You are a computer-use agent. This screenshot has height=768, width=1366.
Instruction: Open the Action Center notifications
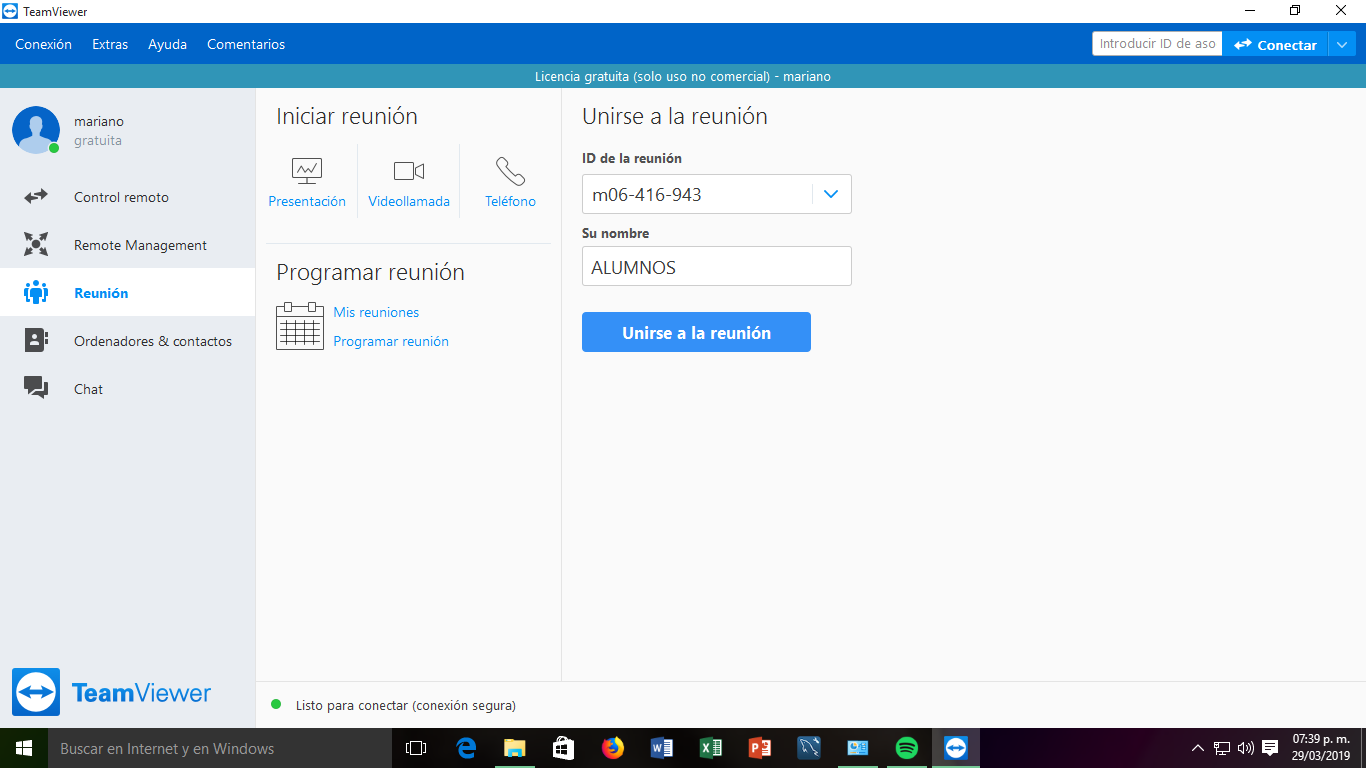(x=1270, y=748)
